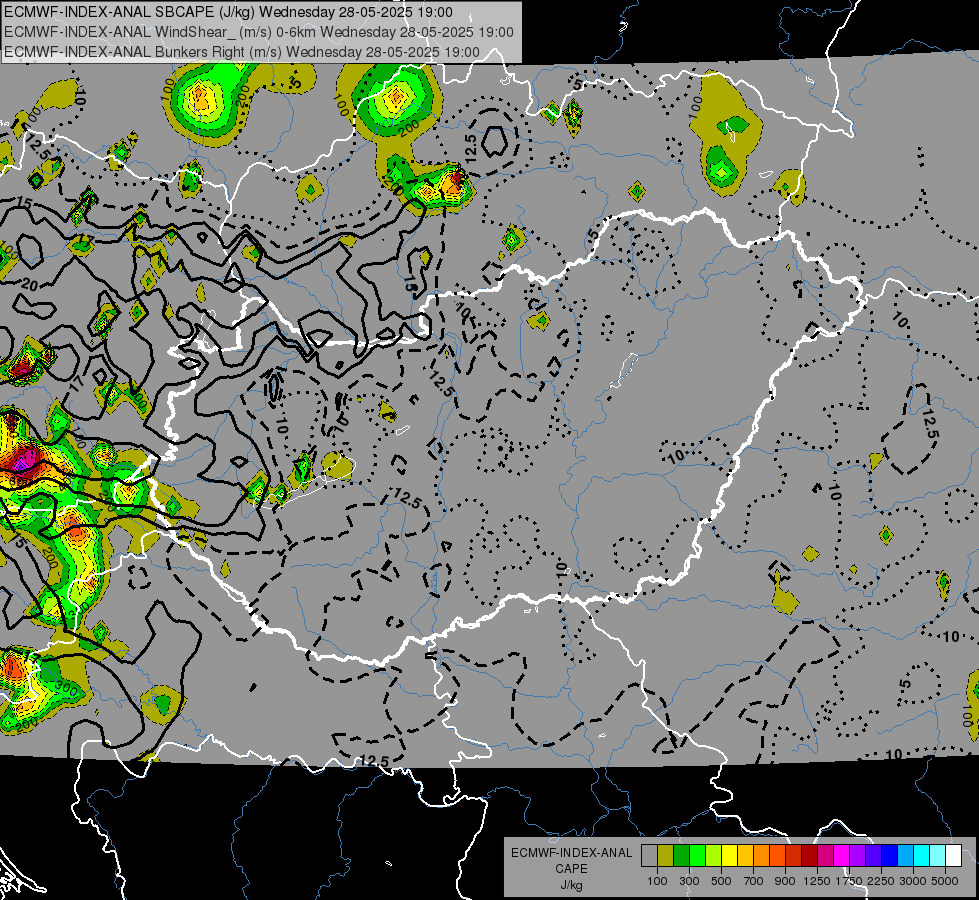Click the legend value 5000

pyautogui.click(x=945, y=881)
